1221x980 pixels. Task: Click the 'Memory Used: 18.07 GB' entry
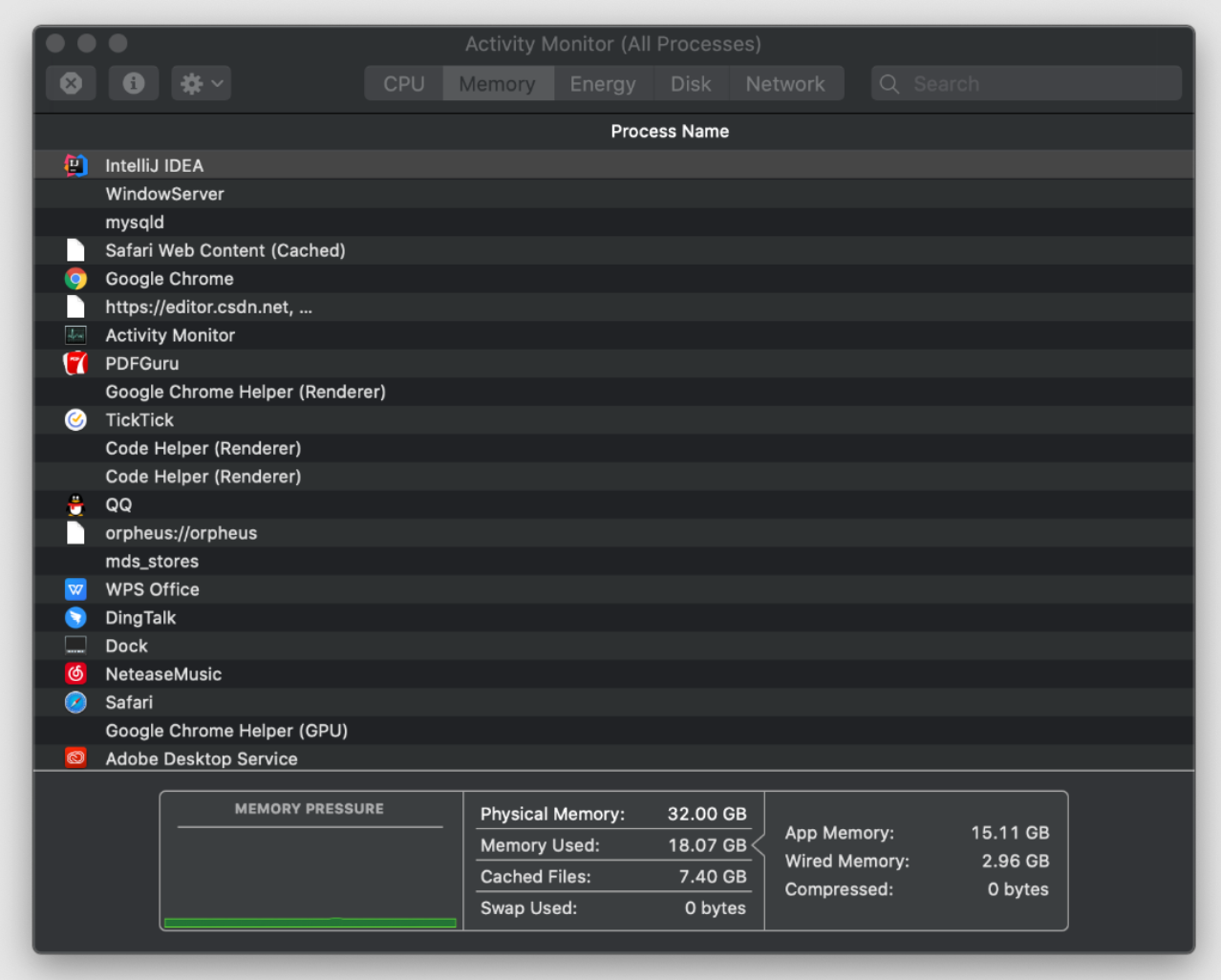click(x=613, y=845)
